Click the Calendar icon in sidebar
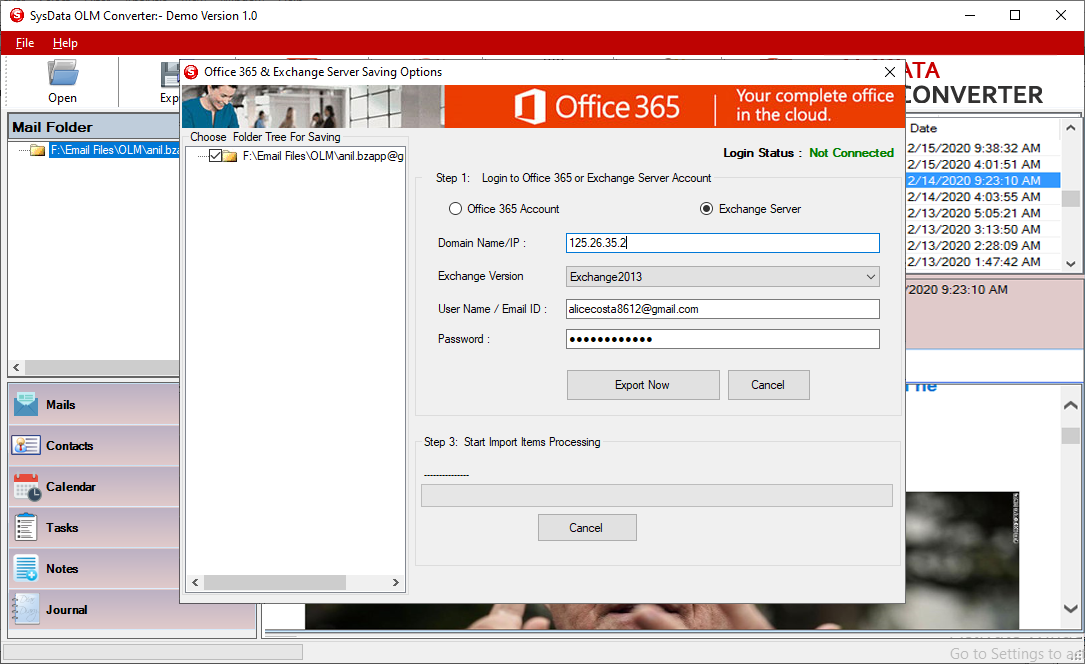Image resolution: width=1085 pixels, height=664 pixels. coord(27,487)
